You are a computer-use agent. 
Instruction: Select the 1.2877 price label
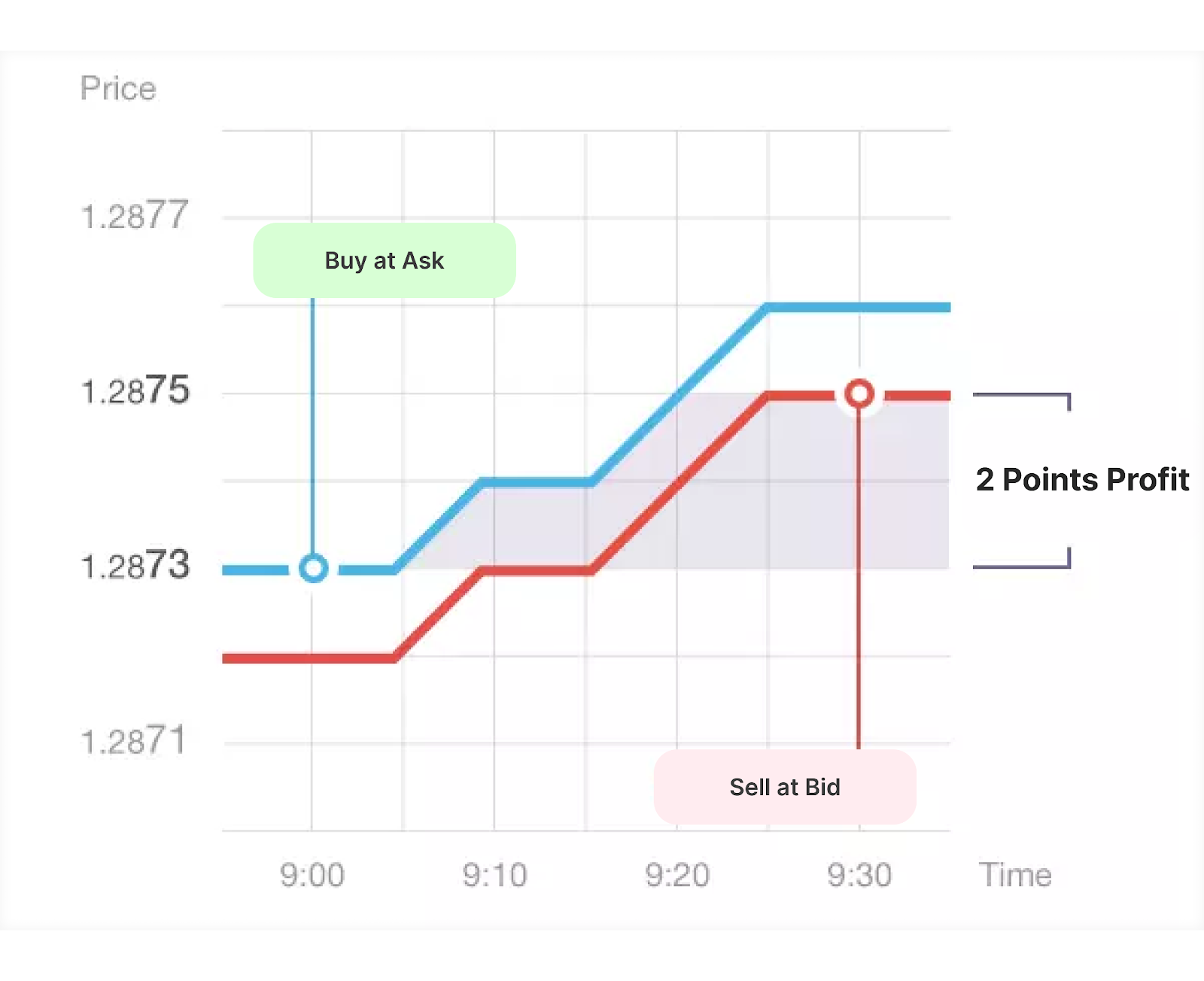134,216
